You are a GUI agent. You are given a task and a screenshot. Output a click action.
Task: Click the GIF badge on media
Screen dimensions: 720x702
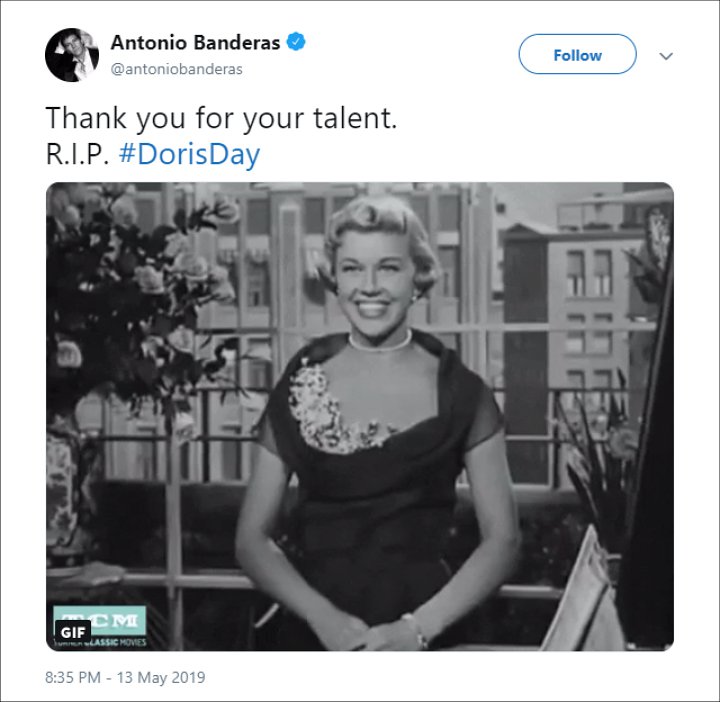click(x=73, y=632)
